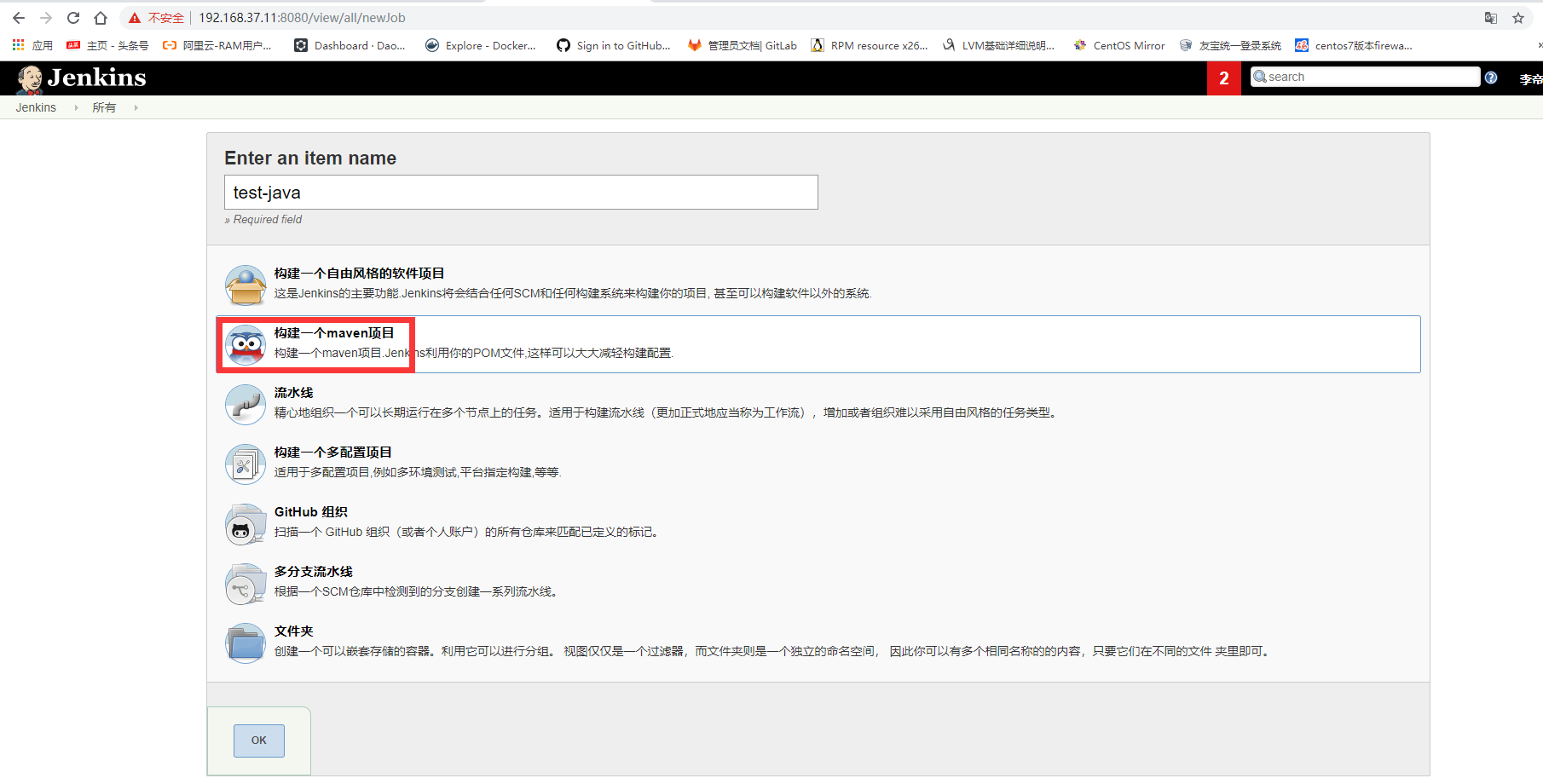This screenshot has height=784, width=1543.
Task: Open the RPM resource bookmark
Action: [x=870, y=45]
